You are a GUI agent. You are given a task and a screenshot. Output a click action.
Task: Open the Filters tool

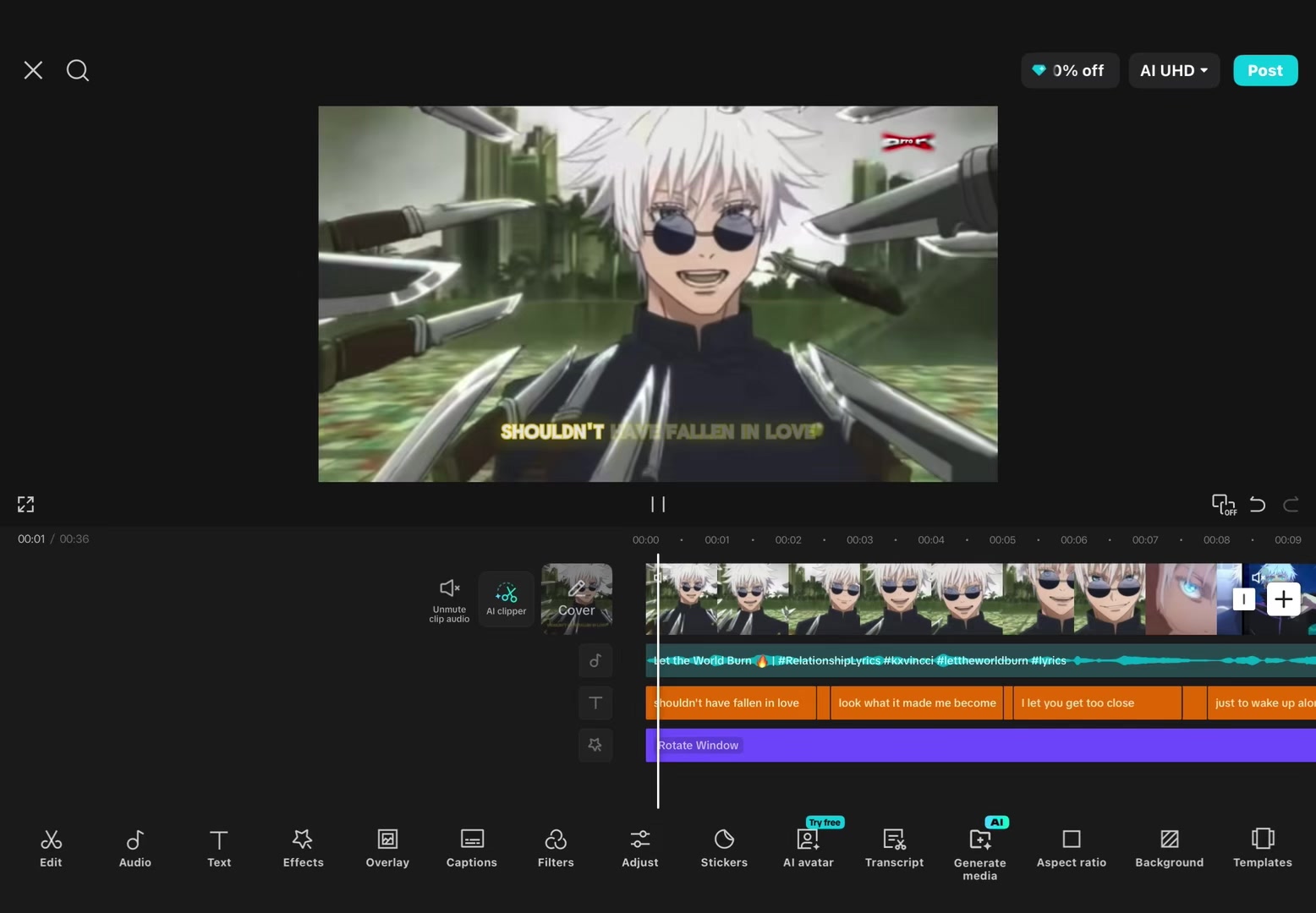click(556, 848)
